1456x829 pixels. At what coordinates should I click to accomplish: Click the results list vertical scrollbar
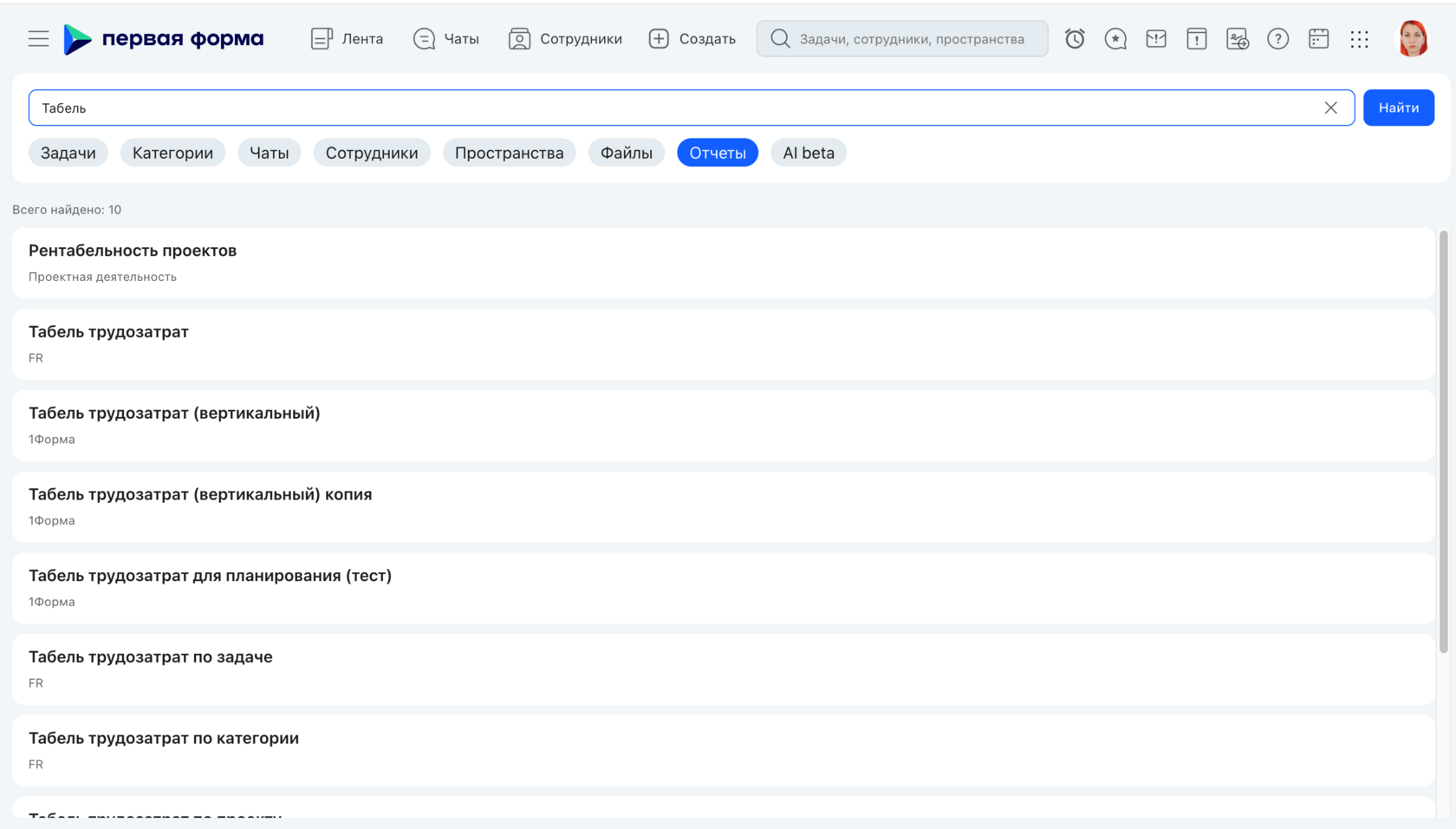click(x=1443, y=441)
